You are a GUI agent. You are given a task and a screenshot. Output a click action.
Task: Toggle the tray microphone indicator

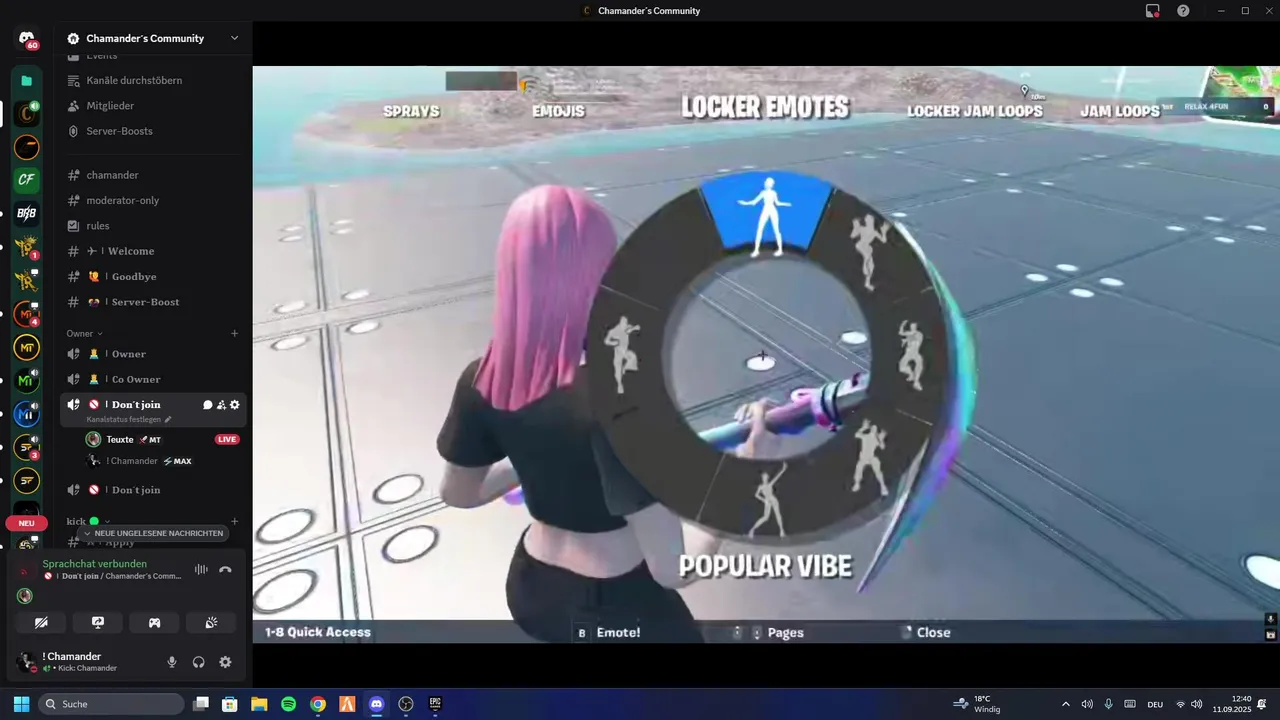pyautogui.click(x=1108, y=704)
